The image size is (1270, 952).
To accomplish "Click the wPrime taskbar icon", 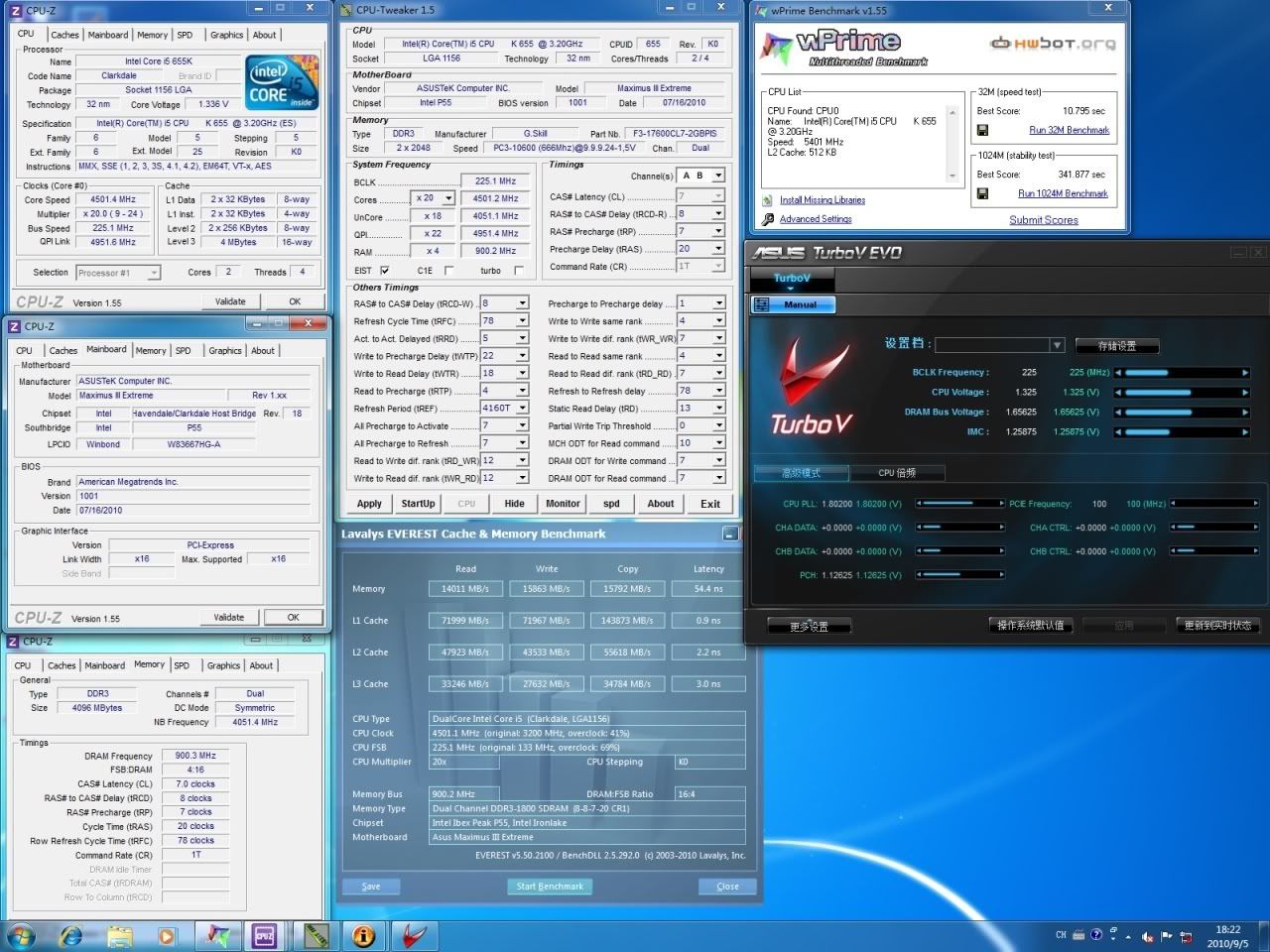I will [x=217, y=935].
